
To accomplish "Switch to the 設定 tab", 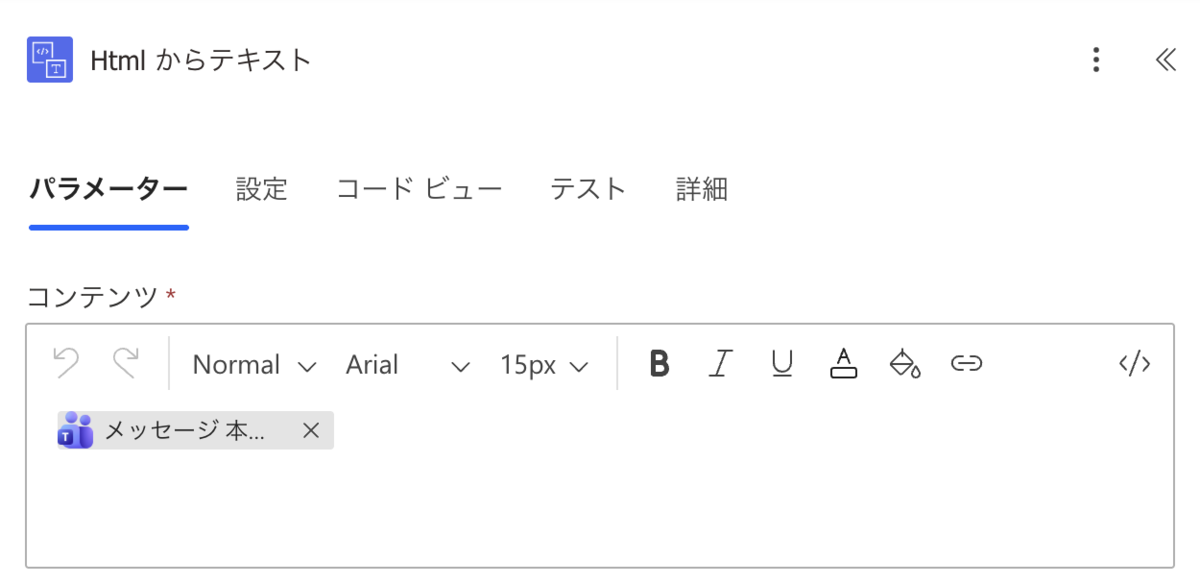I will [262, 189].
